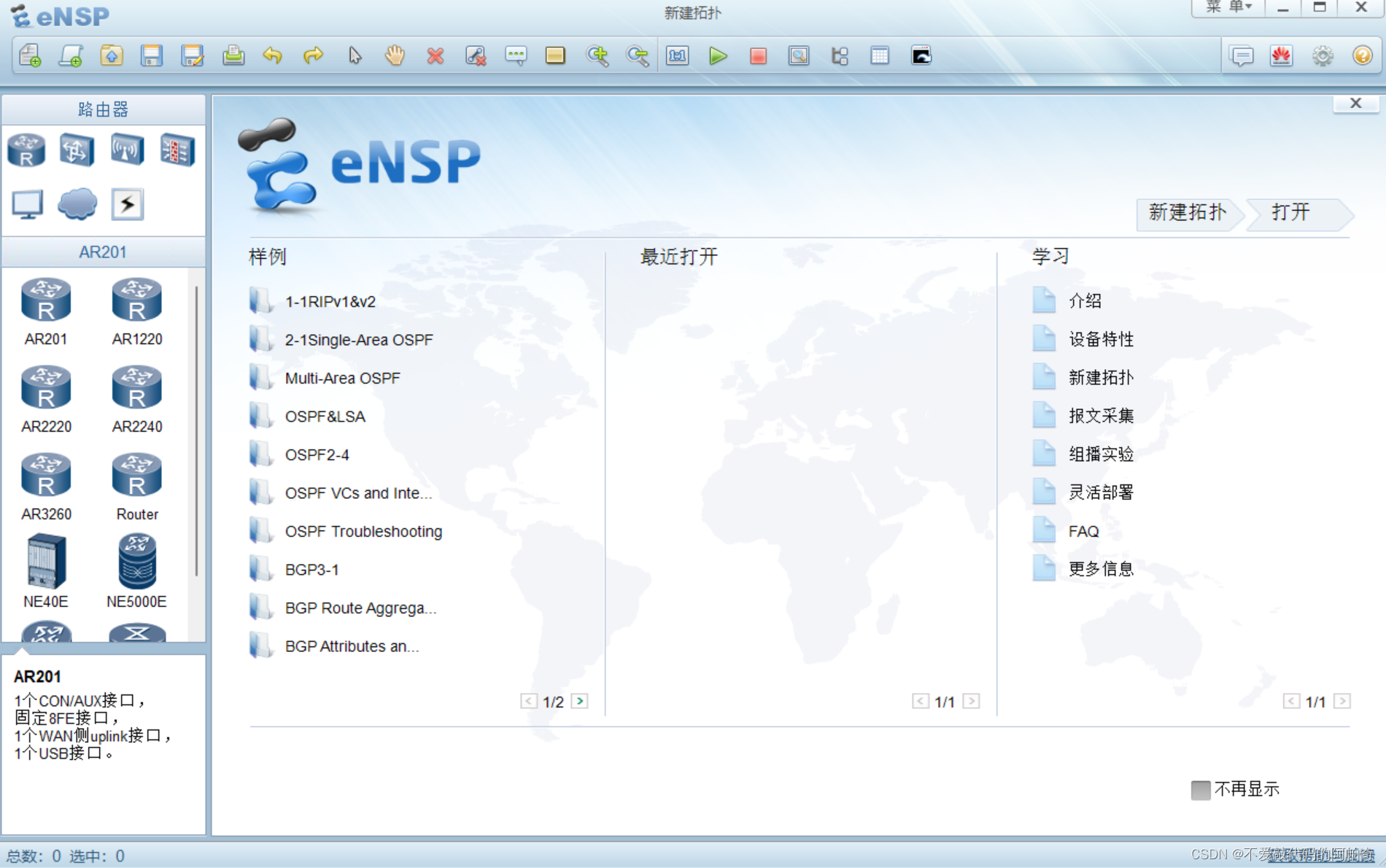Open the CLI terminal window icon
This screenshot has width=1386, height=868.
click(x=921, y=55)
